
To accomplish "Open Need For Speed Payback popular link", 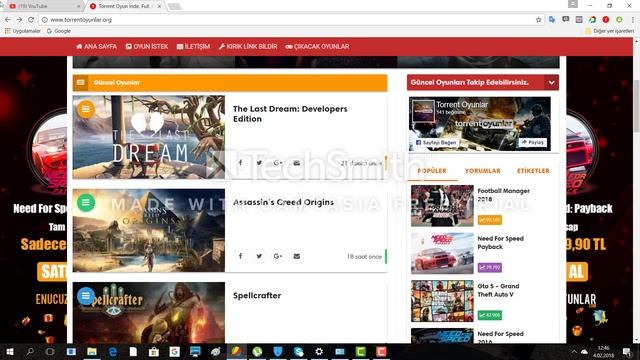I will click(500, 242).
